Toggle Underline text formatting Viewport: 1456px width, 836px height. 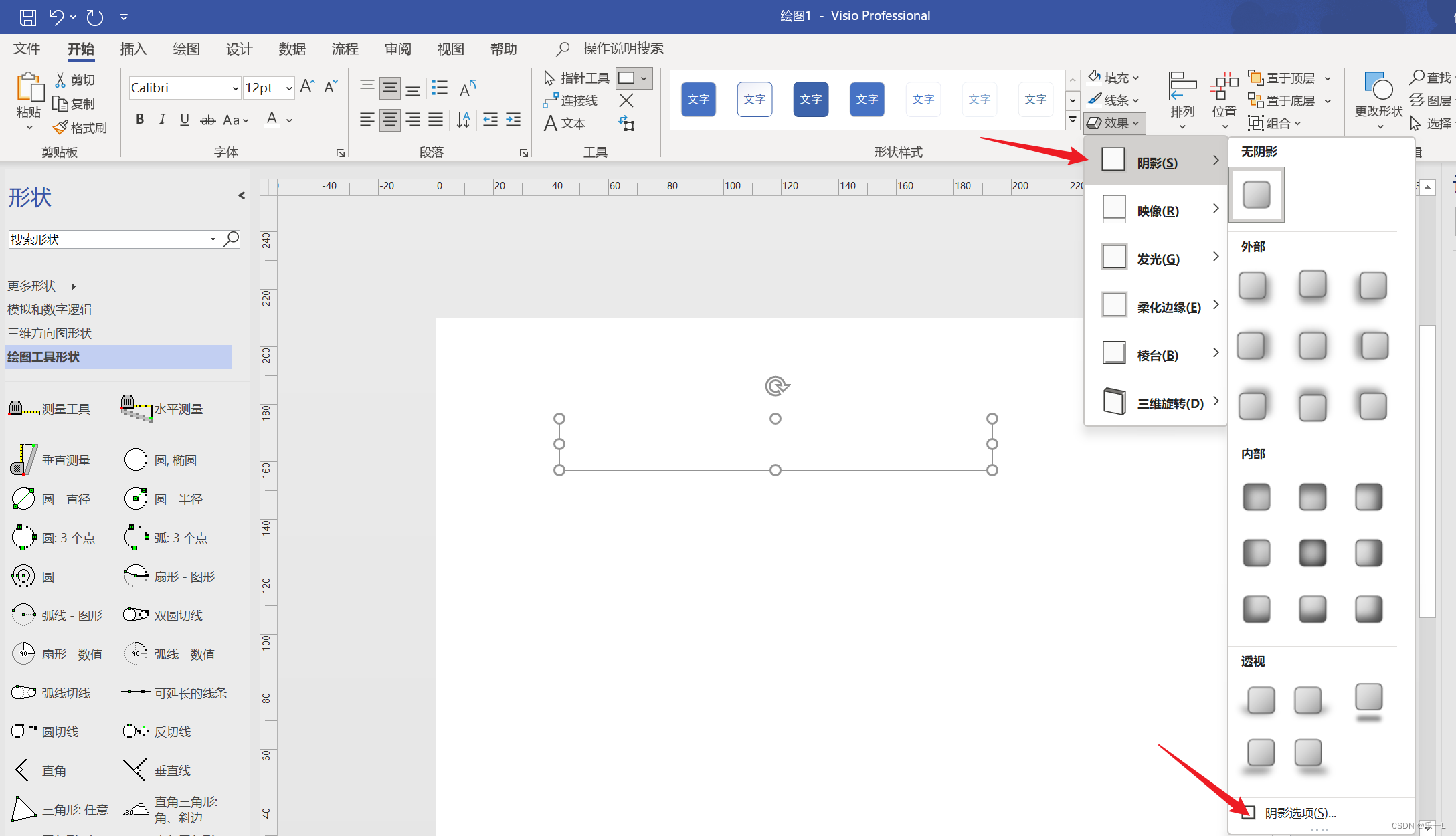coord(185,120)
